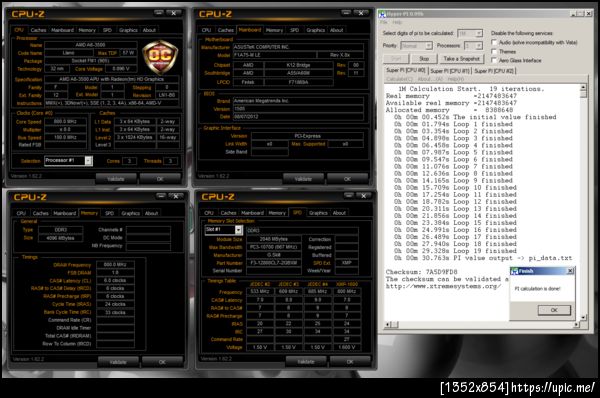Image resolution: width=600 pixels, height=398 pixels.
Task: Open Memory tab in CPU-Z SPD window
Action: point(277,213)
